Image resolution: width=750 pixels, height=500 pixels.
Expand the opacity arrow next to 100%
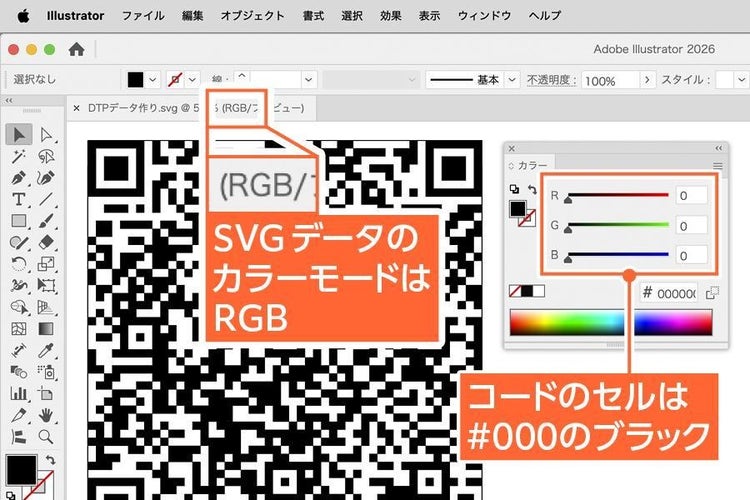[647, 79]
